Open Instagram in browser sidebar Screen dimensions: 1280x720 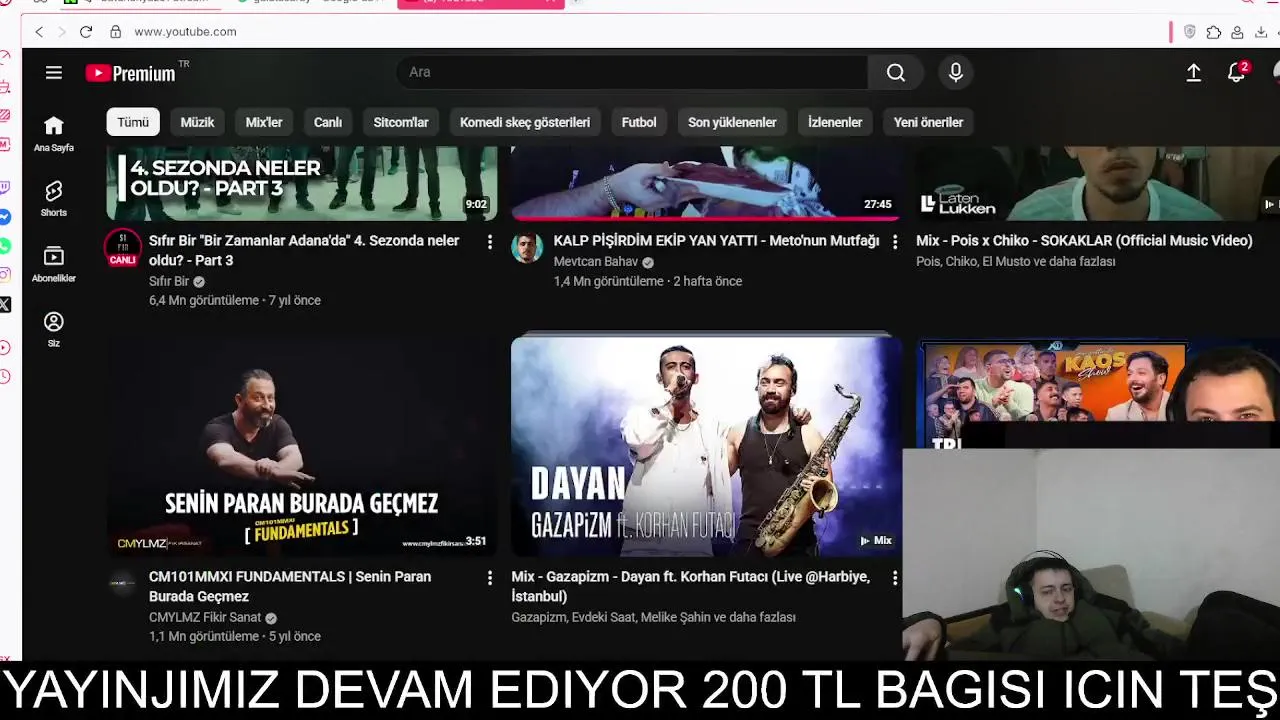(x=6, y=274)
